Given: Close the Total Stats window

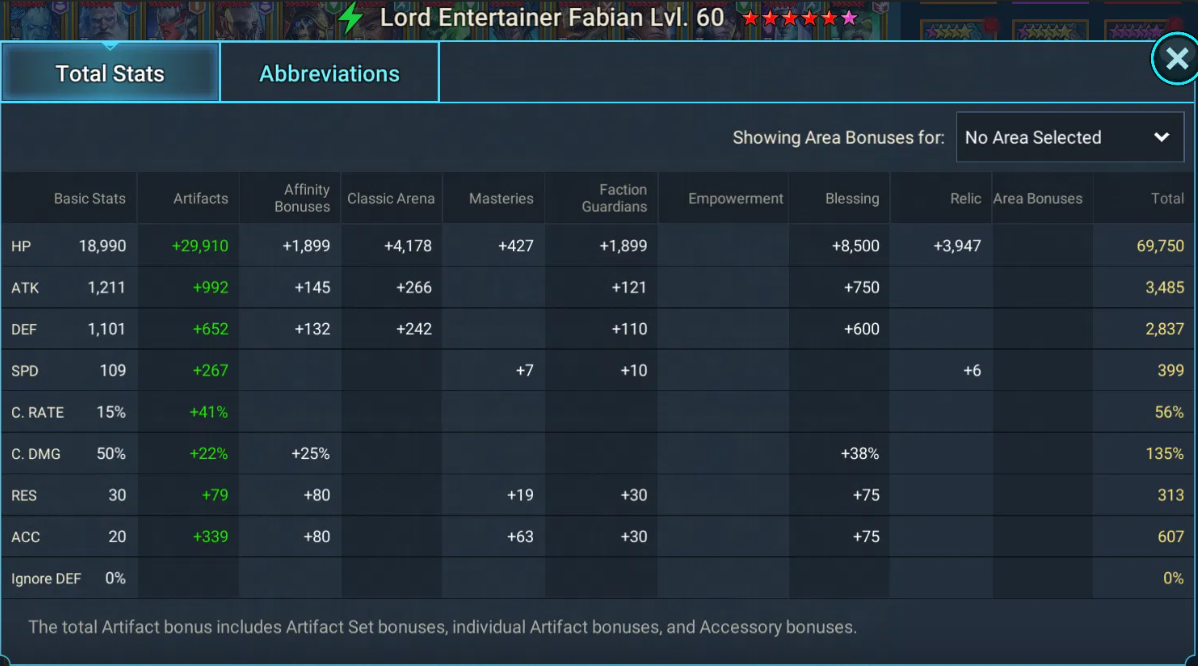Looking at the screenshot, I should pyautogui.click(x=1176, y=58).
